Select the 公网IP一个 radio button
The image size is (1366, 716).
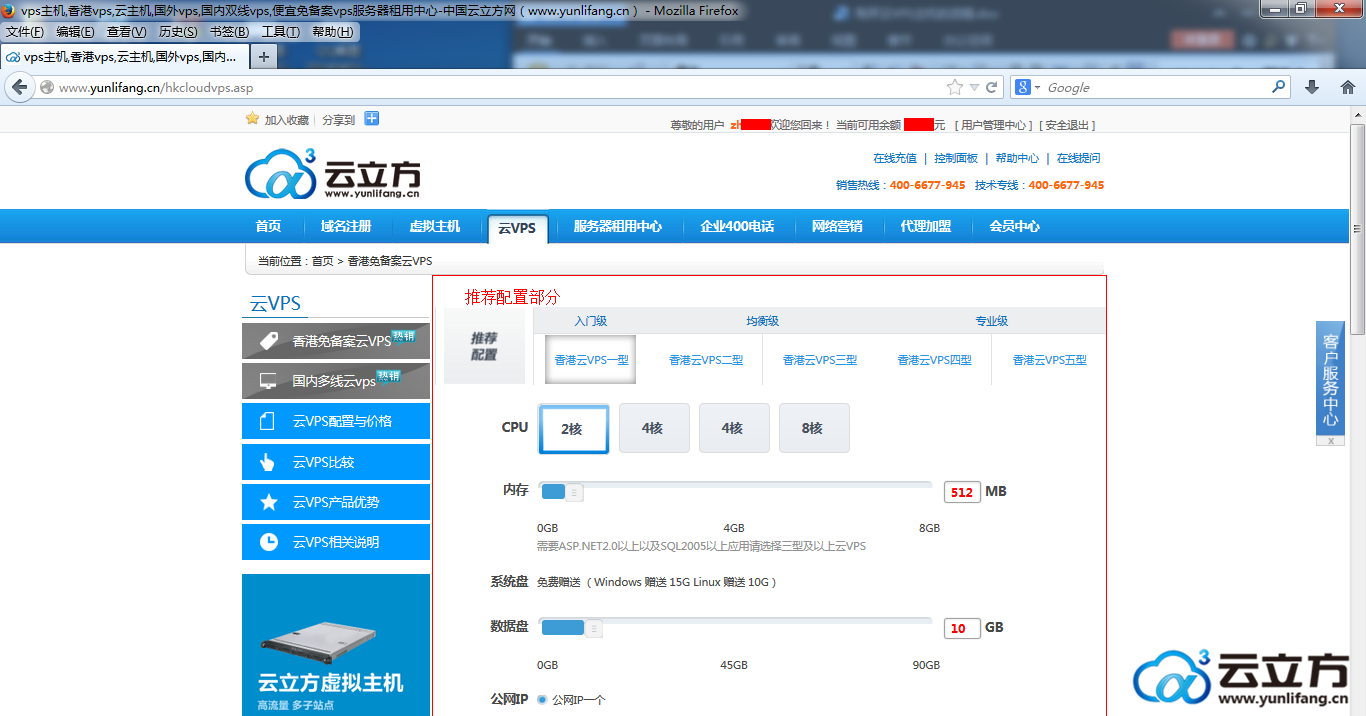pos(542,700)
